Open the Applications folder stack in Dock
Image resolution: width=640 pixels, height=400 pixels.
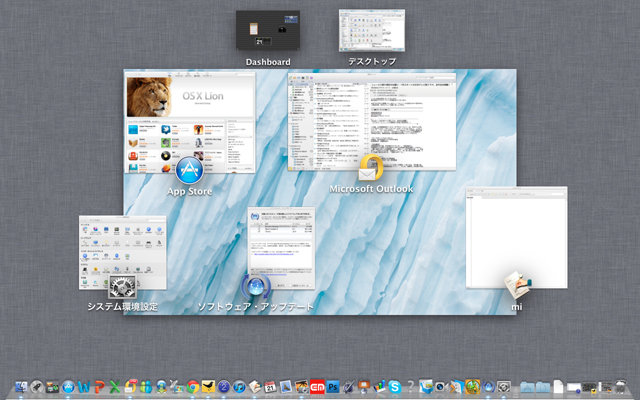(x=527, y=387)
